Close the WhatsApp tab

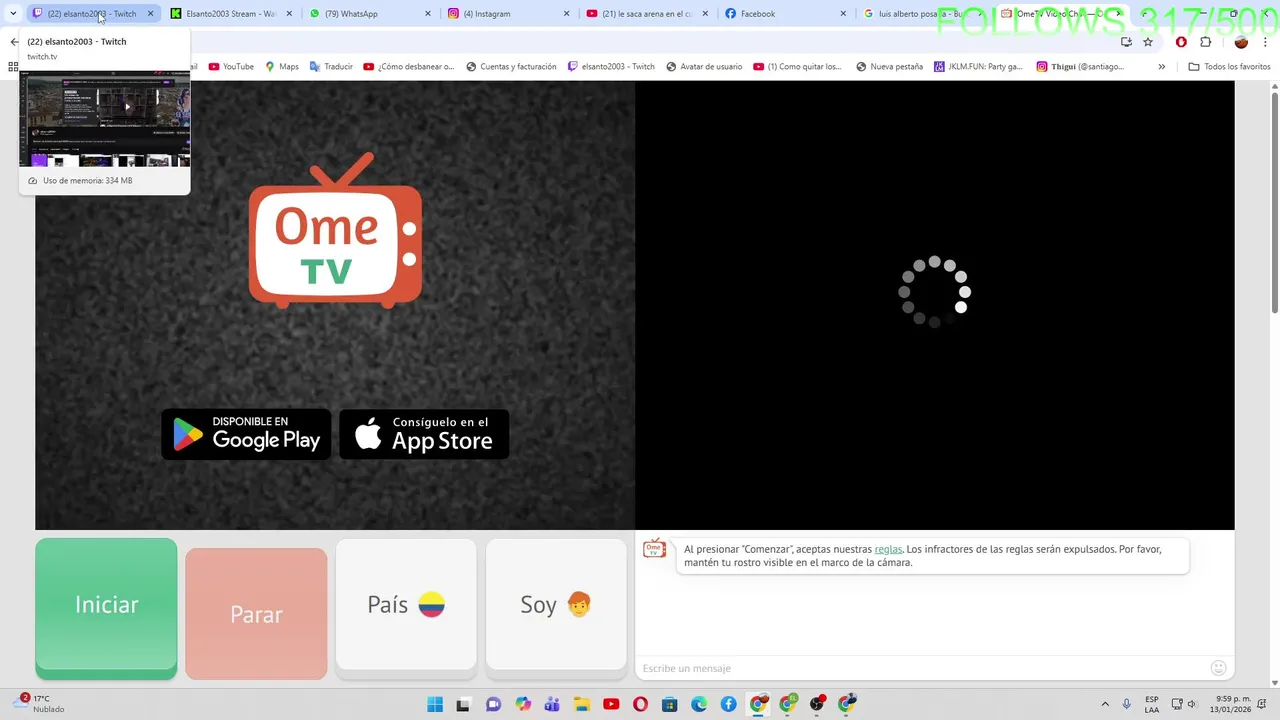coord(427,14)
